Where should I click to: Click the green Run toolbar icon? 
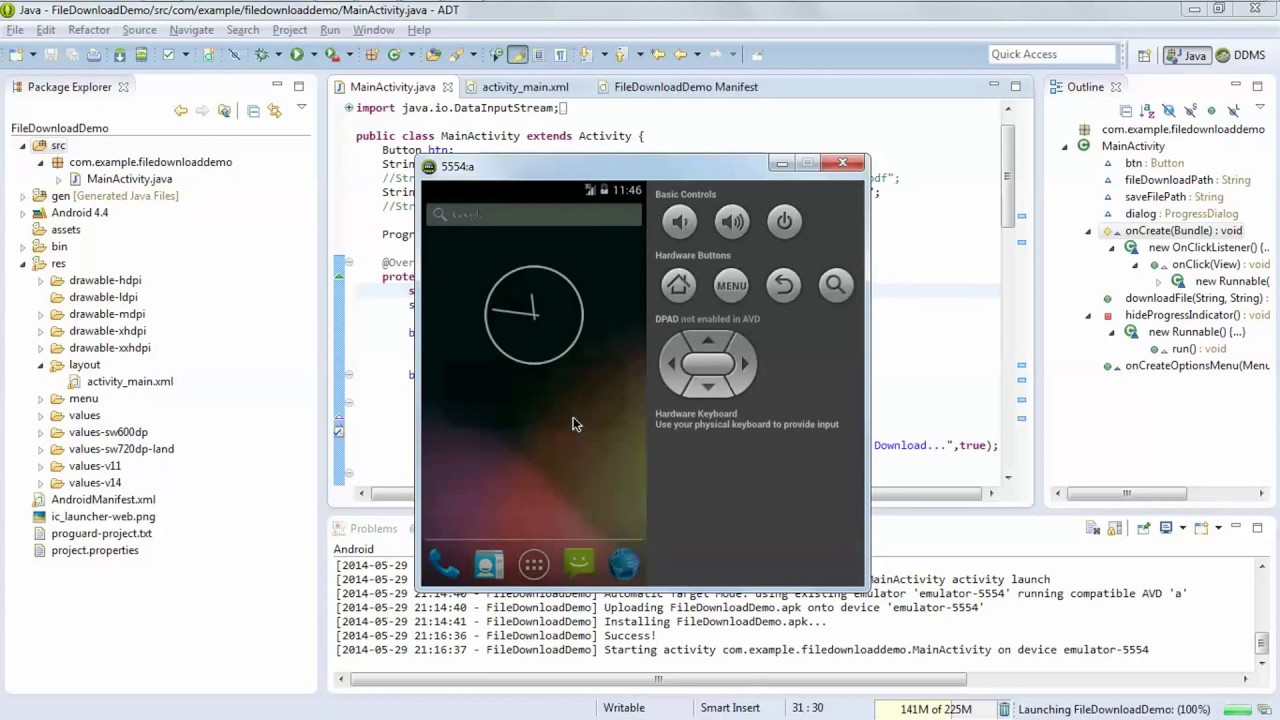pyautogui.click(x=297, y=55)
